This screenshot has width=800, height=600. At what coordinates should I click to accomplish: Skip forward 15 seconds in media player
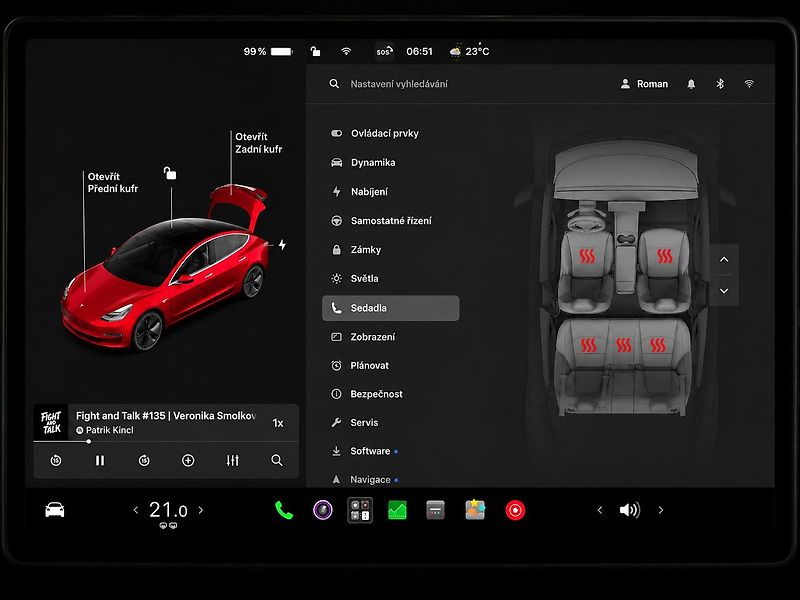point(144,460)
